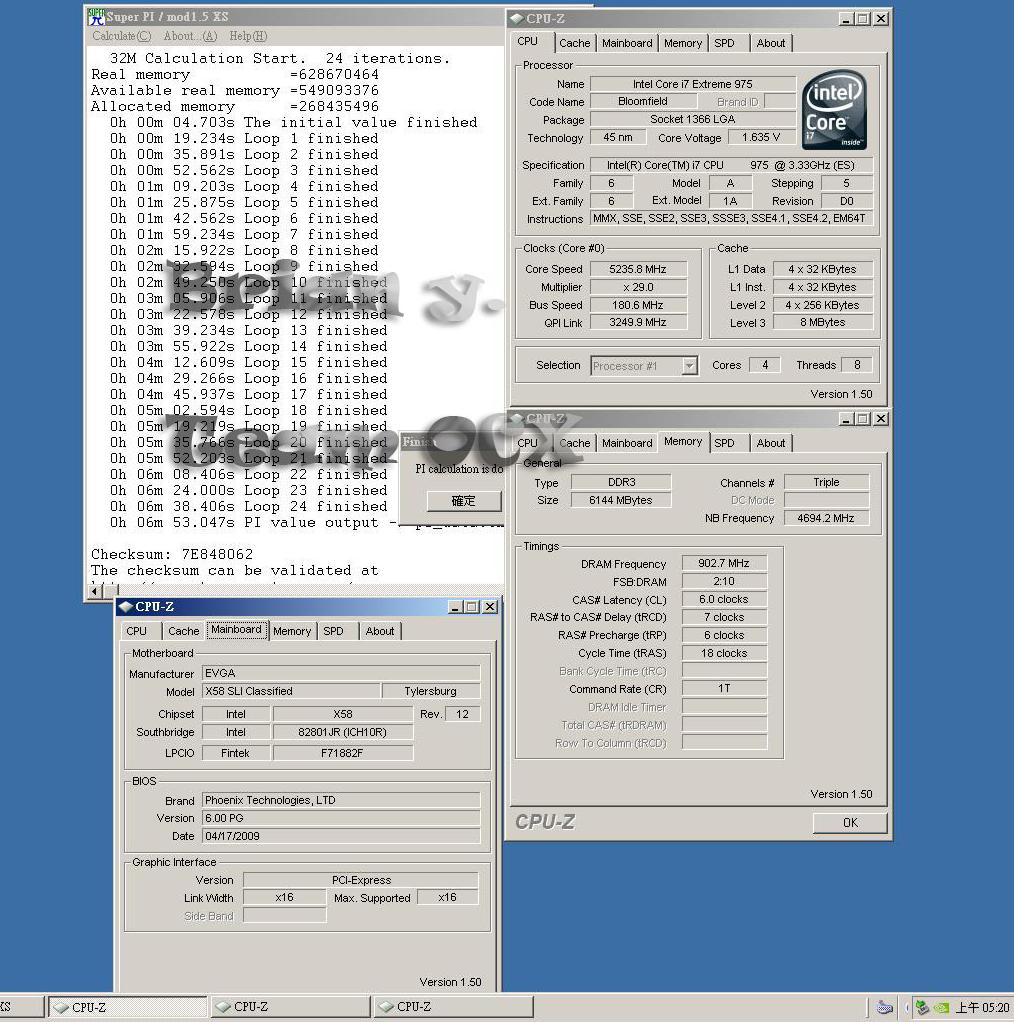Open first CPU-Z taskbar button
Viewport: 1014px width, 1022px height.
[127, 1007]
